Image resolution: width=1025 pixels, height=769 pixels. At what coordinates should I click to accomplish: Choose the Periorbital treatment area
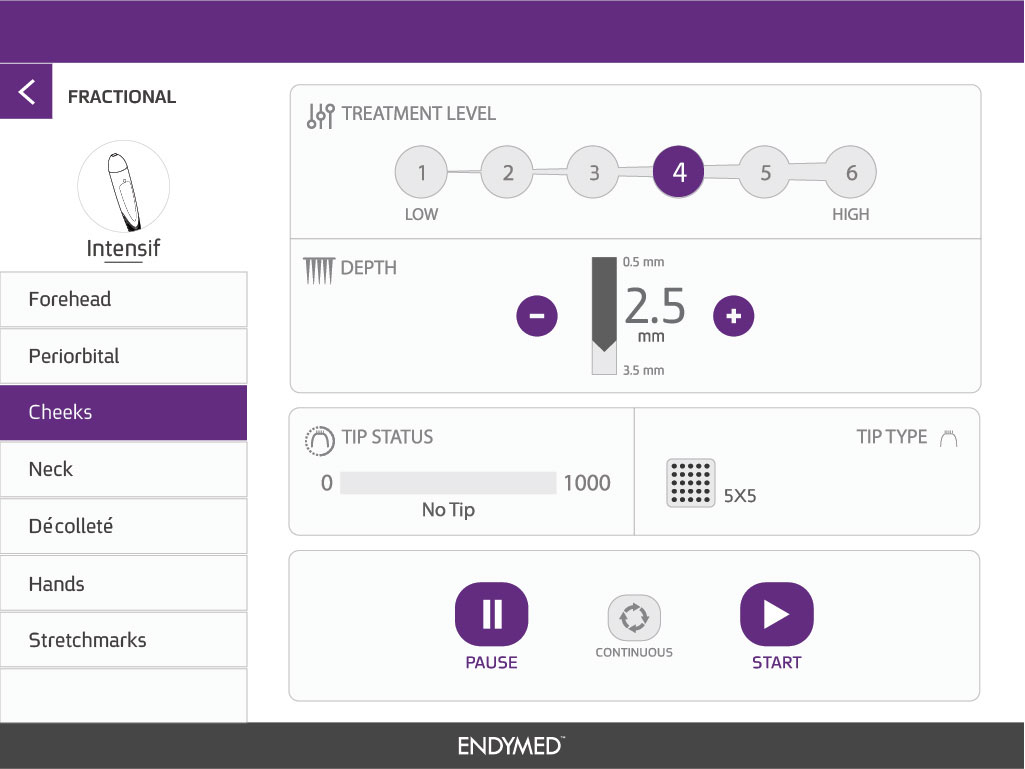(x=124, y=356)
